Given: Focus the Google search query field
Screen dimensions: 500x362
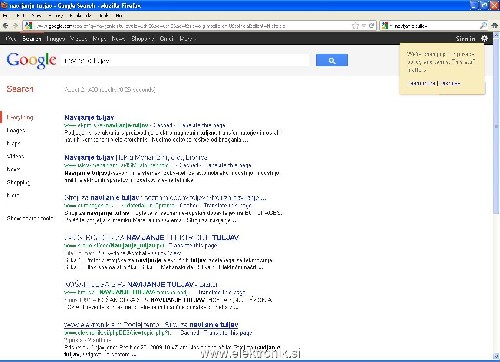Looking at the screenshot, I should point(185,61).
